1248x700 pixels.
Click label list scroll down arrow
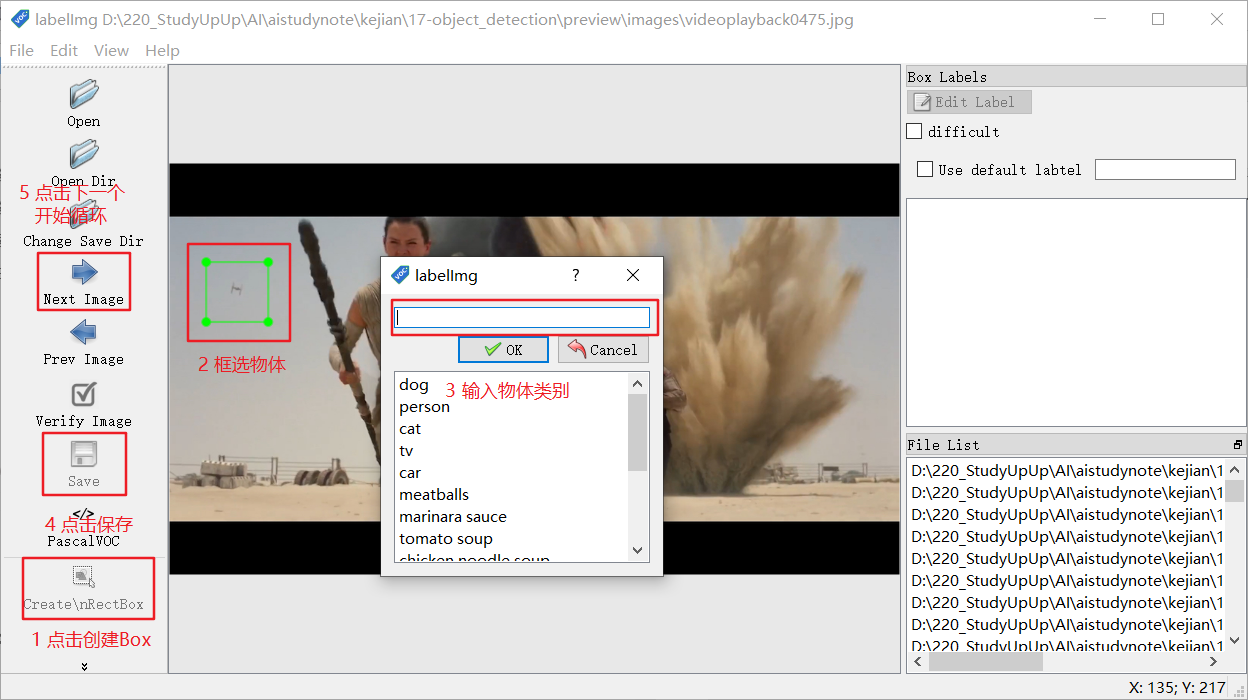tap(638, 551)
